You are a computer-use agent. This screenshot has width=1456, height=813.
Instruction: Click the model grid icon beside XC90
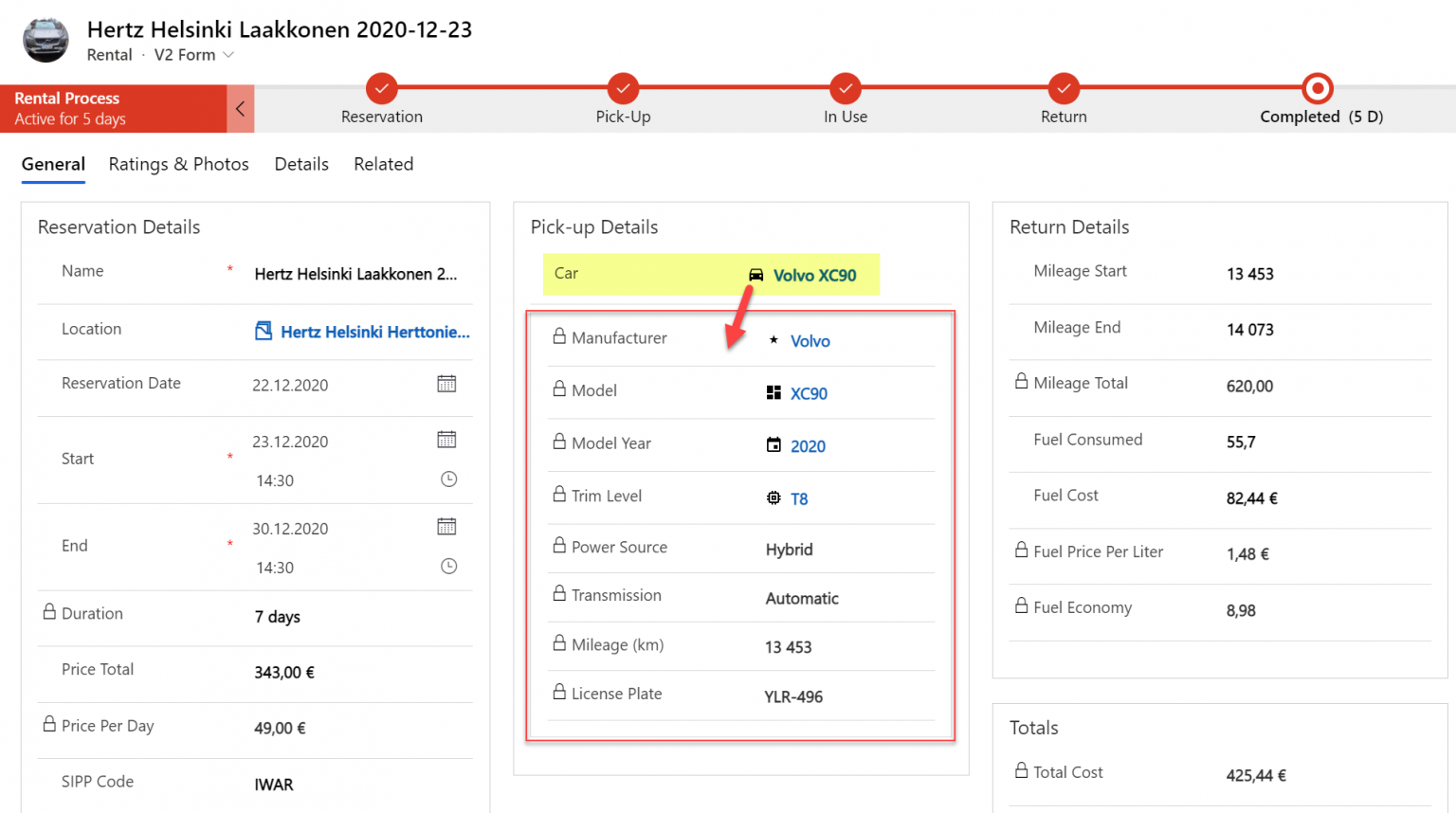pos(773,392)
